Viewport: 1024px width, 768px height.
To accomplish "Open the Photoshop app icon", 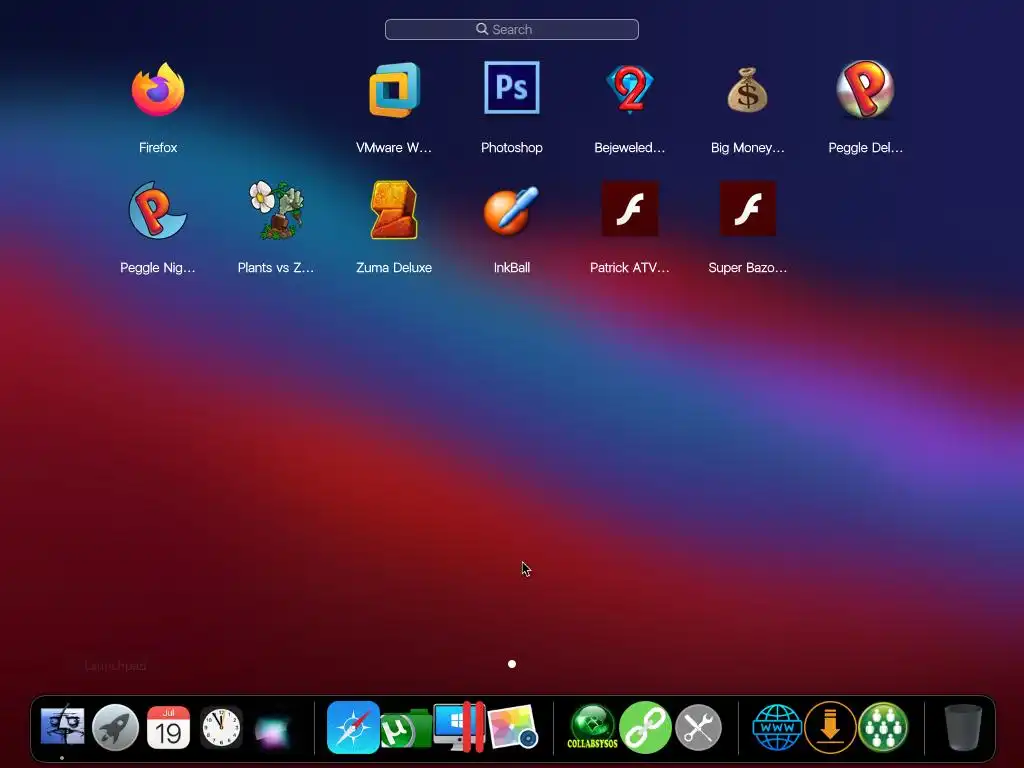I will coord(512,88).
